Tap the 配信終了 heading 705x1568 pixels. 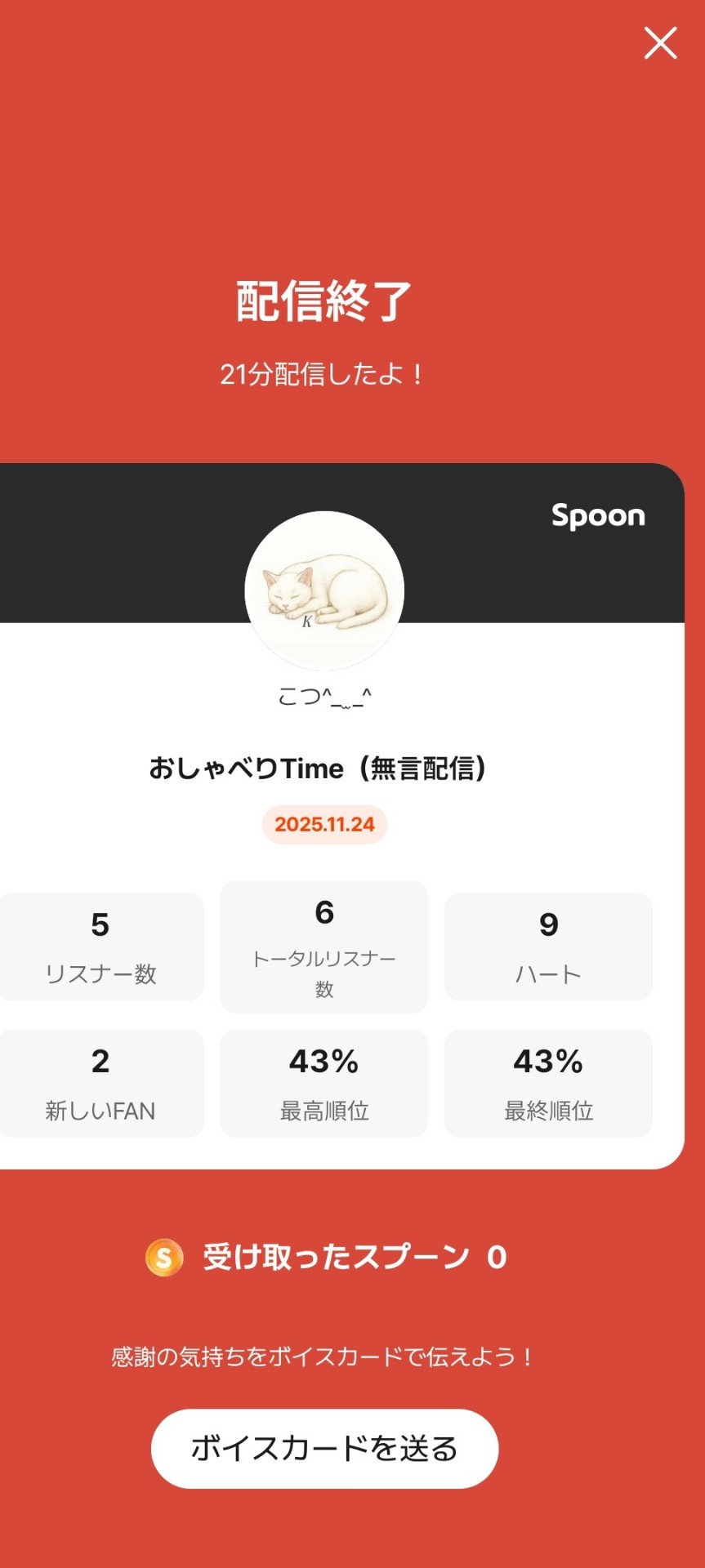pyautogui.click(x=323, y=301)
